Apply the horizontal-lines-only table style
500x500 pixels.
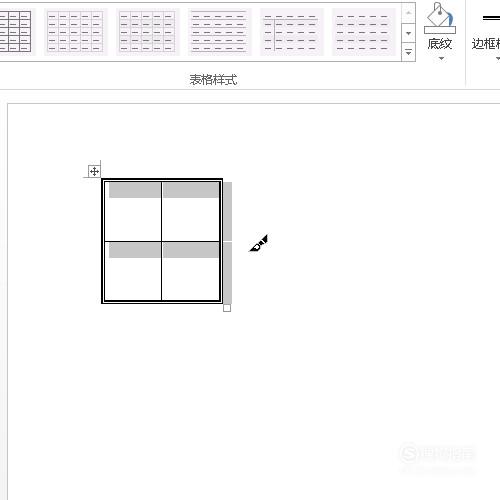(x=219, y=32)
